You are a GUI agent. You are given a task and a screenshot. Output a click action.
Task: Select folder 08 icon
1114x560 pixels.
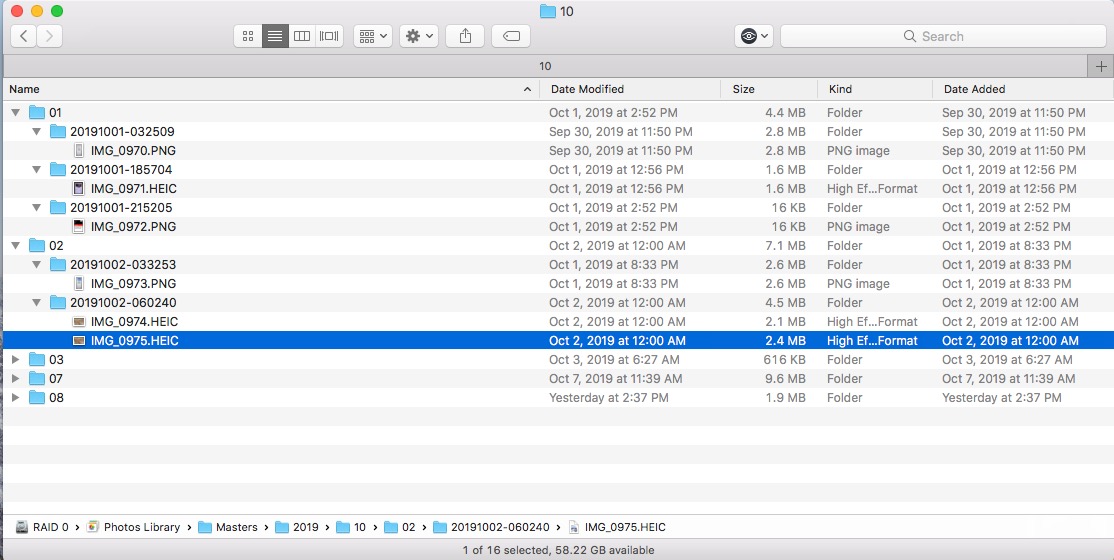37,398
